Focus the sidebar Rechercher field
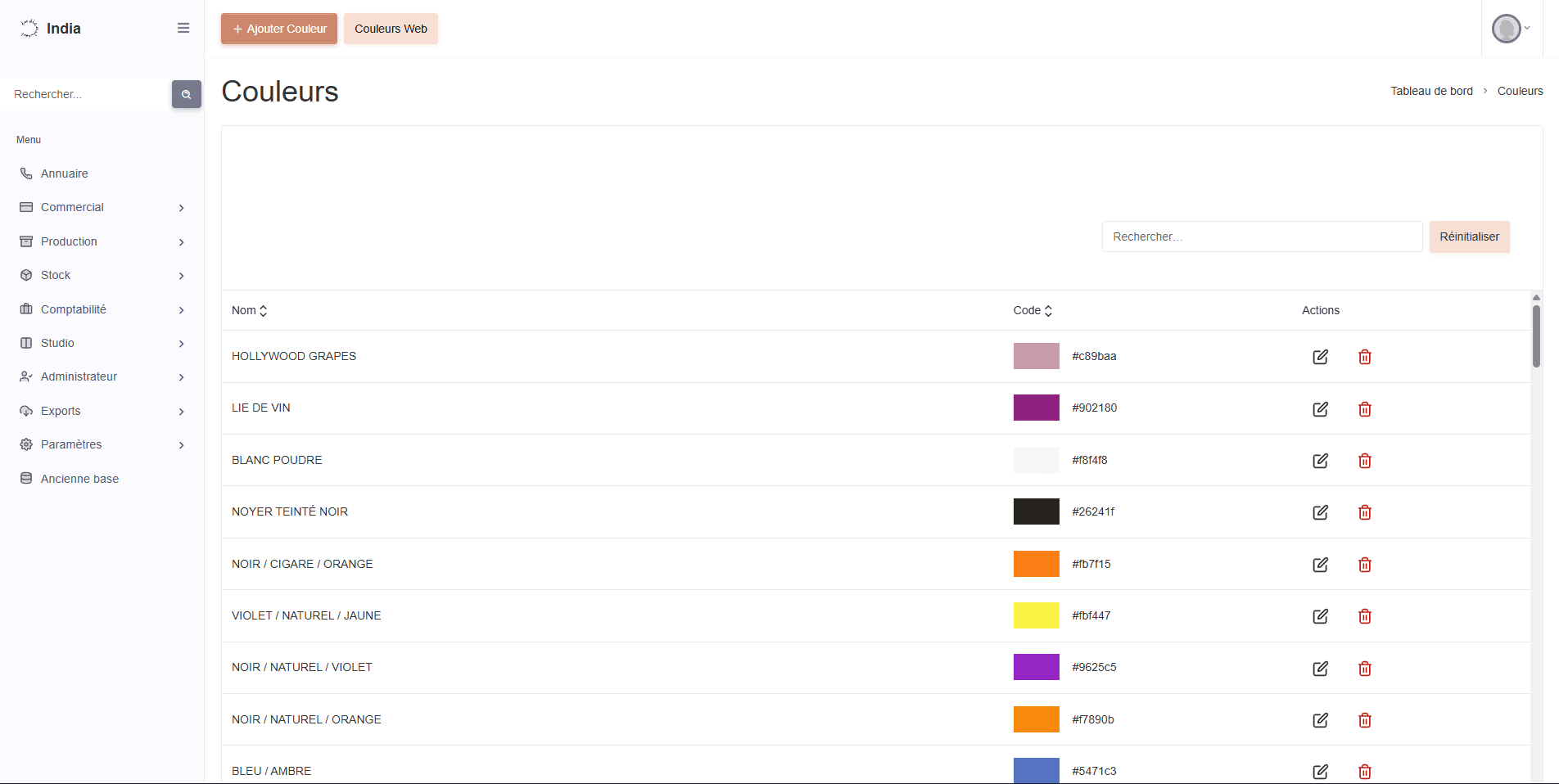This screenshot has height=784, width=1559. pos(86,94)
